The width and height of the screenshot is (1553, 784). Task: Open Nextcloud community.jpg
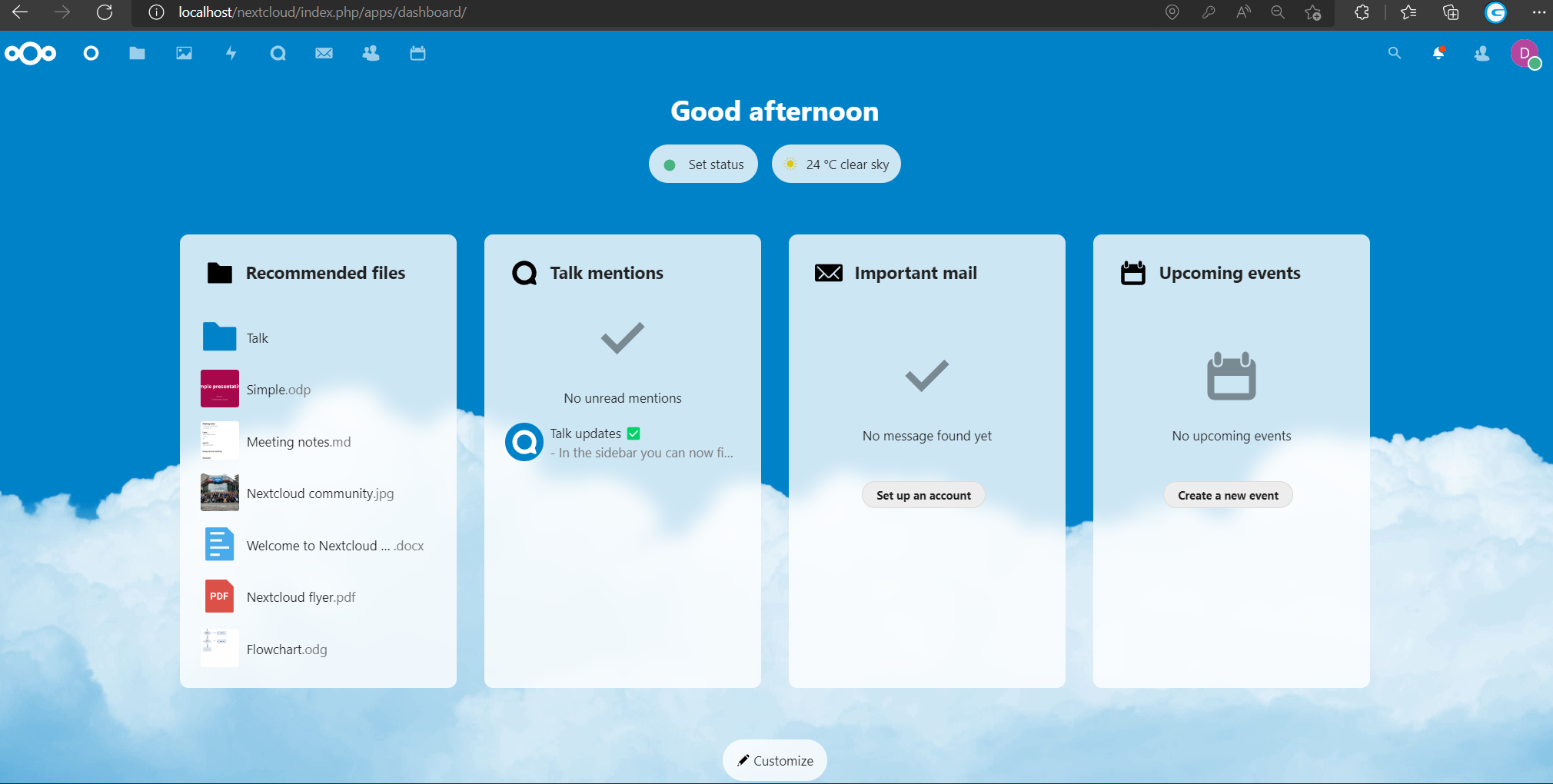(x=318, y=493)
